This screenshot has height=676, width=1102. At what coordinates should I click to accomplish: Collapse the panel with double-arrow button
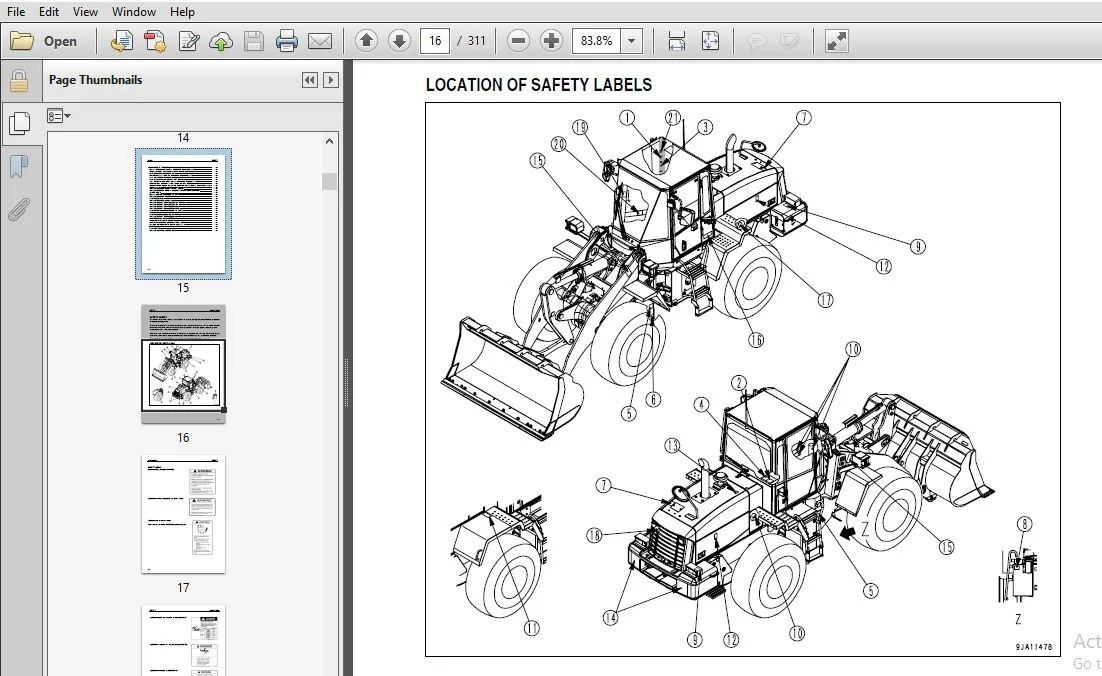click(x=309, y=80)
